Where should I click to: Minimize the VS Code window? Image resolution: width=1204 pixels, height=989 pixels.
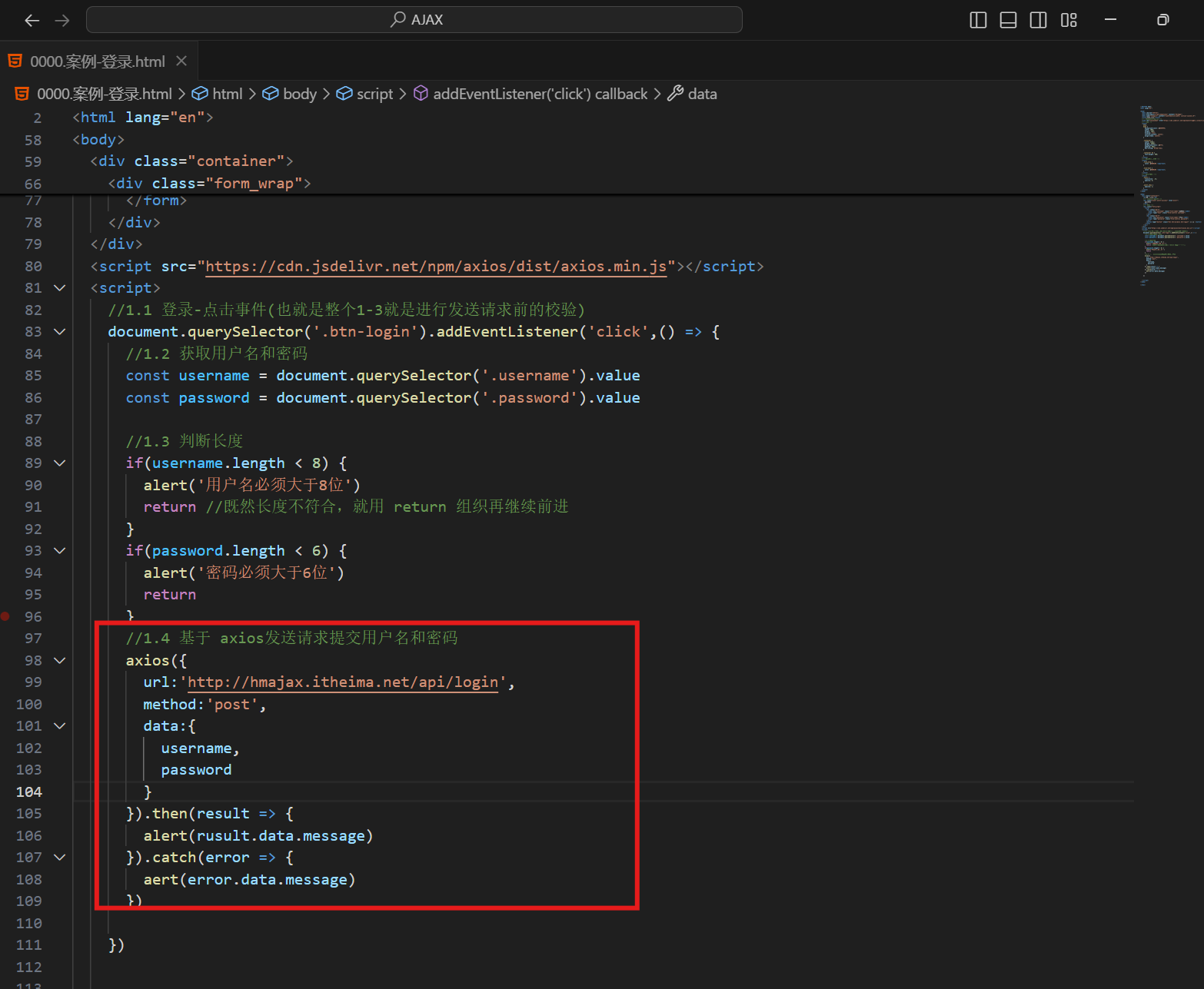coord(1110,20)
